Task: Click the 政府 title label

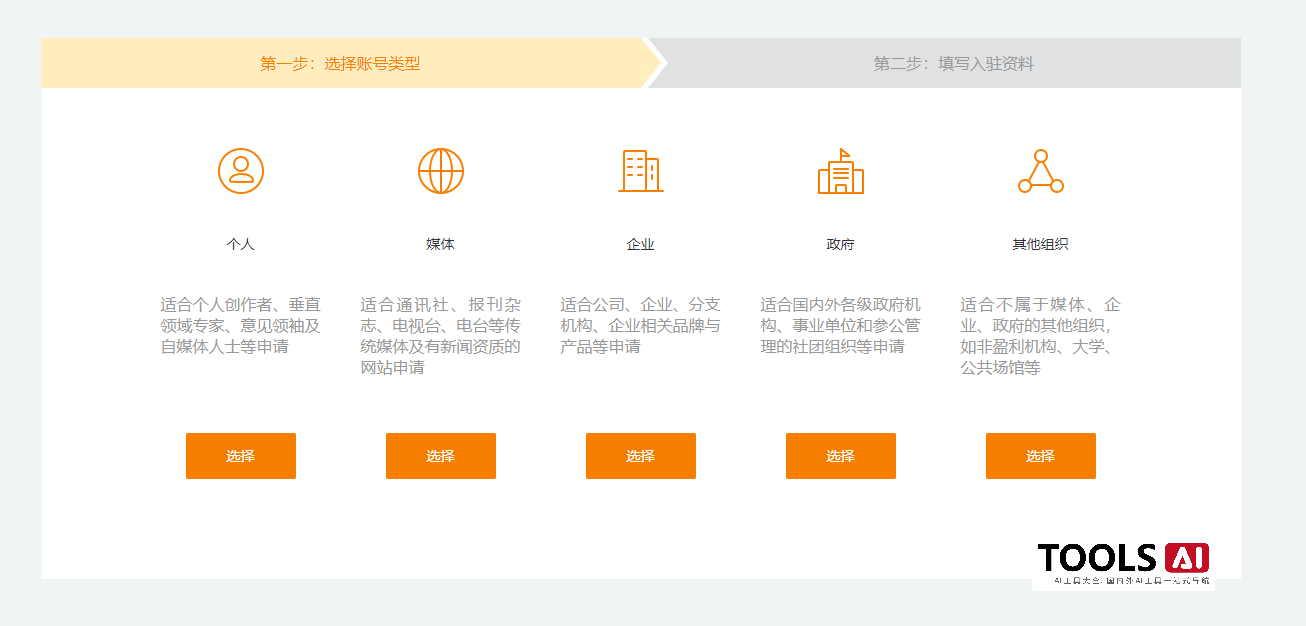Action: coord(841,244)
